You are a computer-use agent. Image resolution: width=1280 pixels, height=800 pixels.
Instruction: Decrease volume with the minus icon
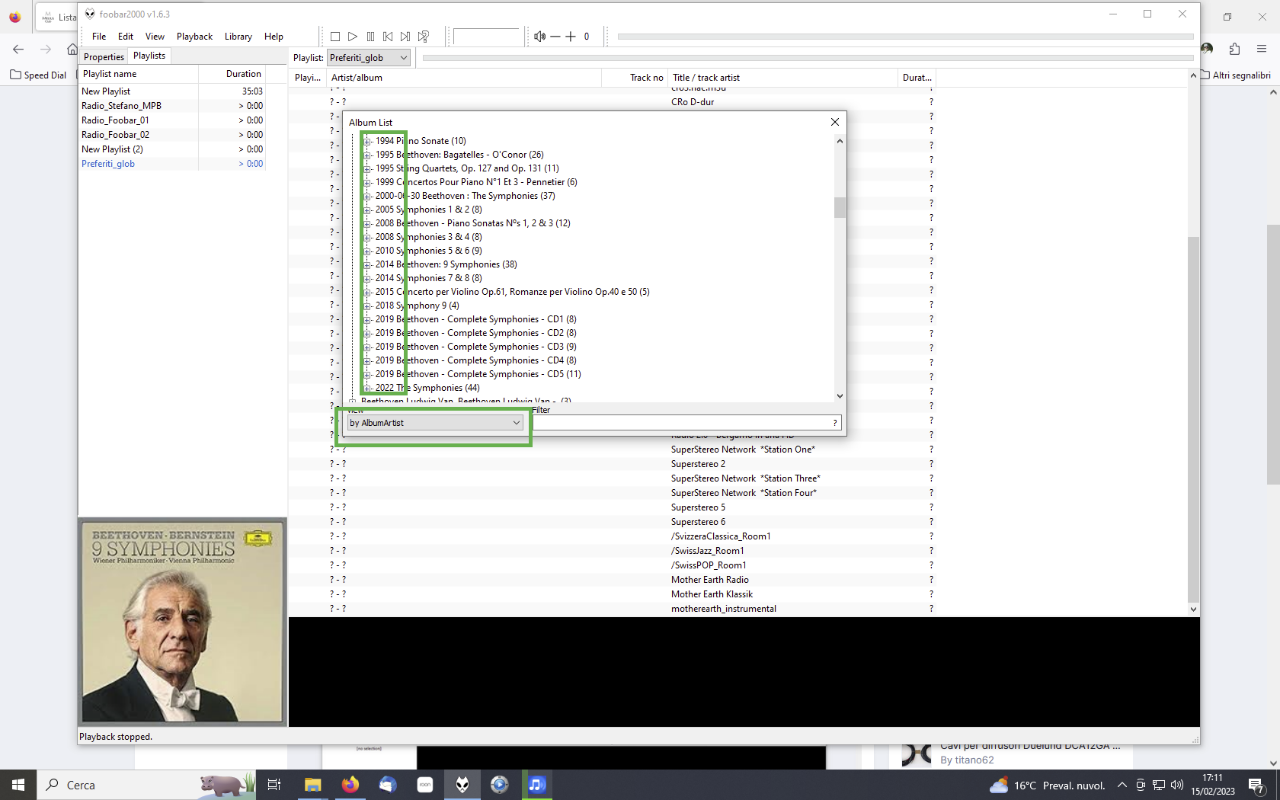(x=556, y=37)
